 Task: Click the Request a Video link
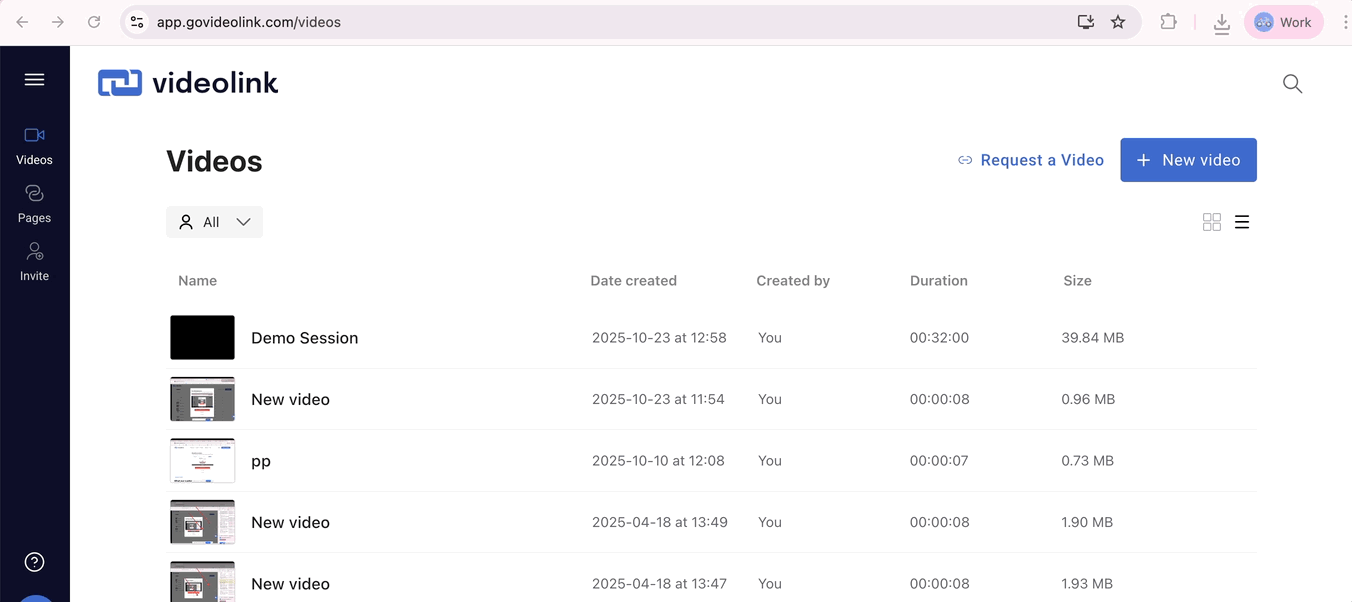coord(1030,160)
